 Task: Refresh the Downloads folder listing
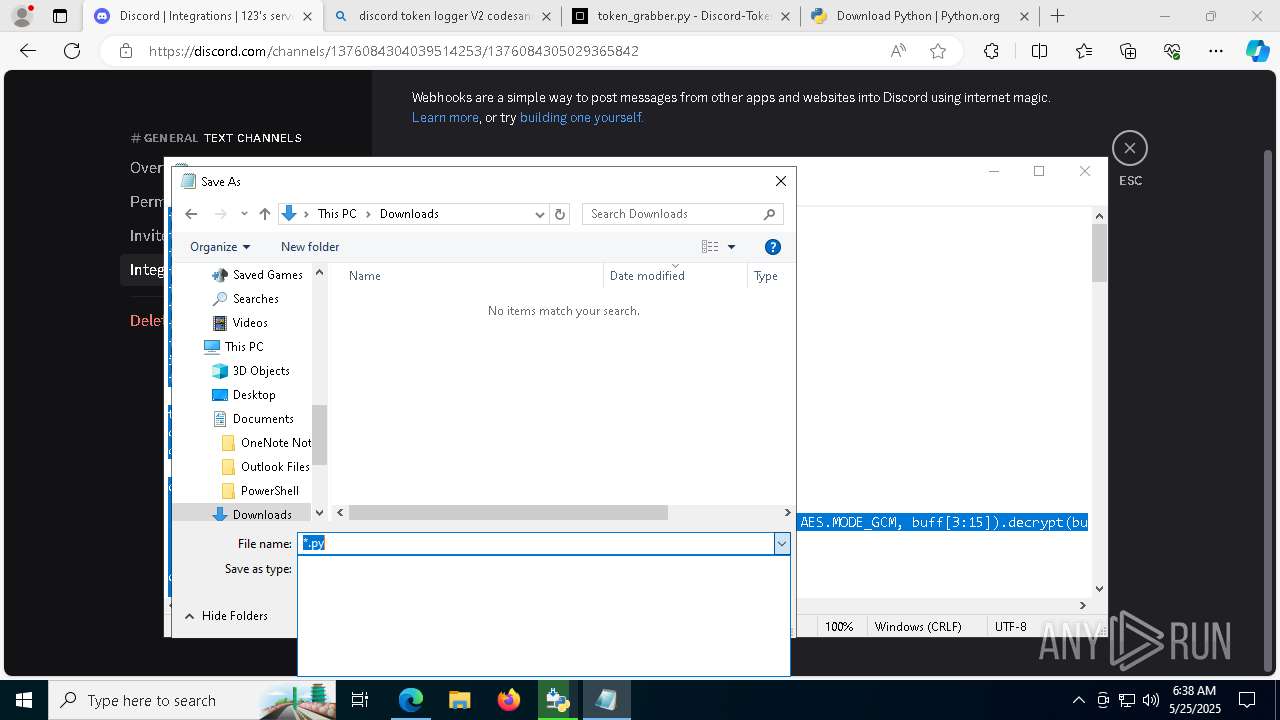click(560, 214)
